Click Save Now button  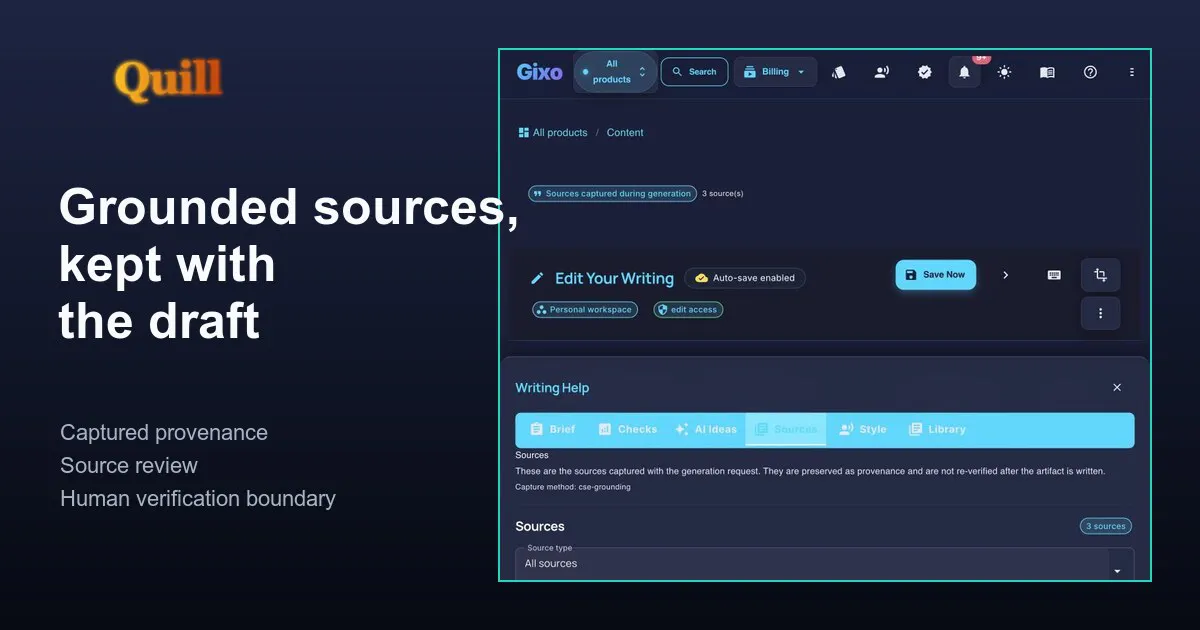click(x=935, y=275)
